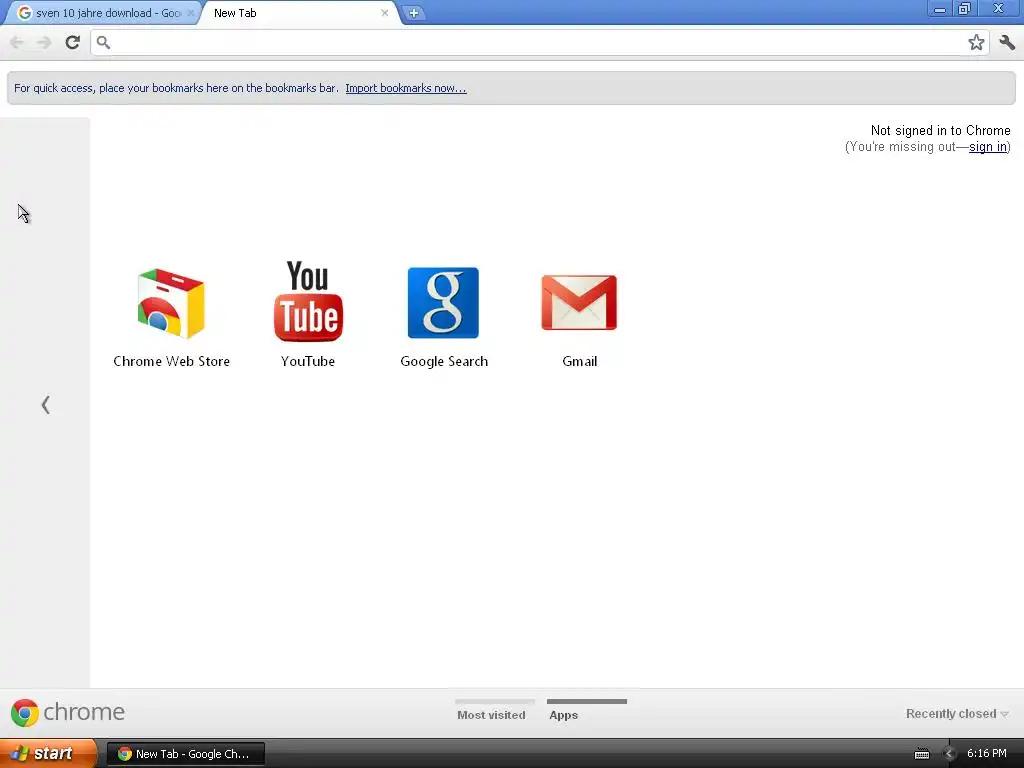Click the chrome logo in the footer

click(68, 712)
